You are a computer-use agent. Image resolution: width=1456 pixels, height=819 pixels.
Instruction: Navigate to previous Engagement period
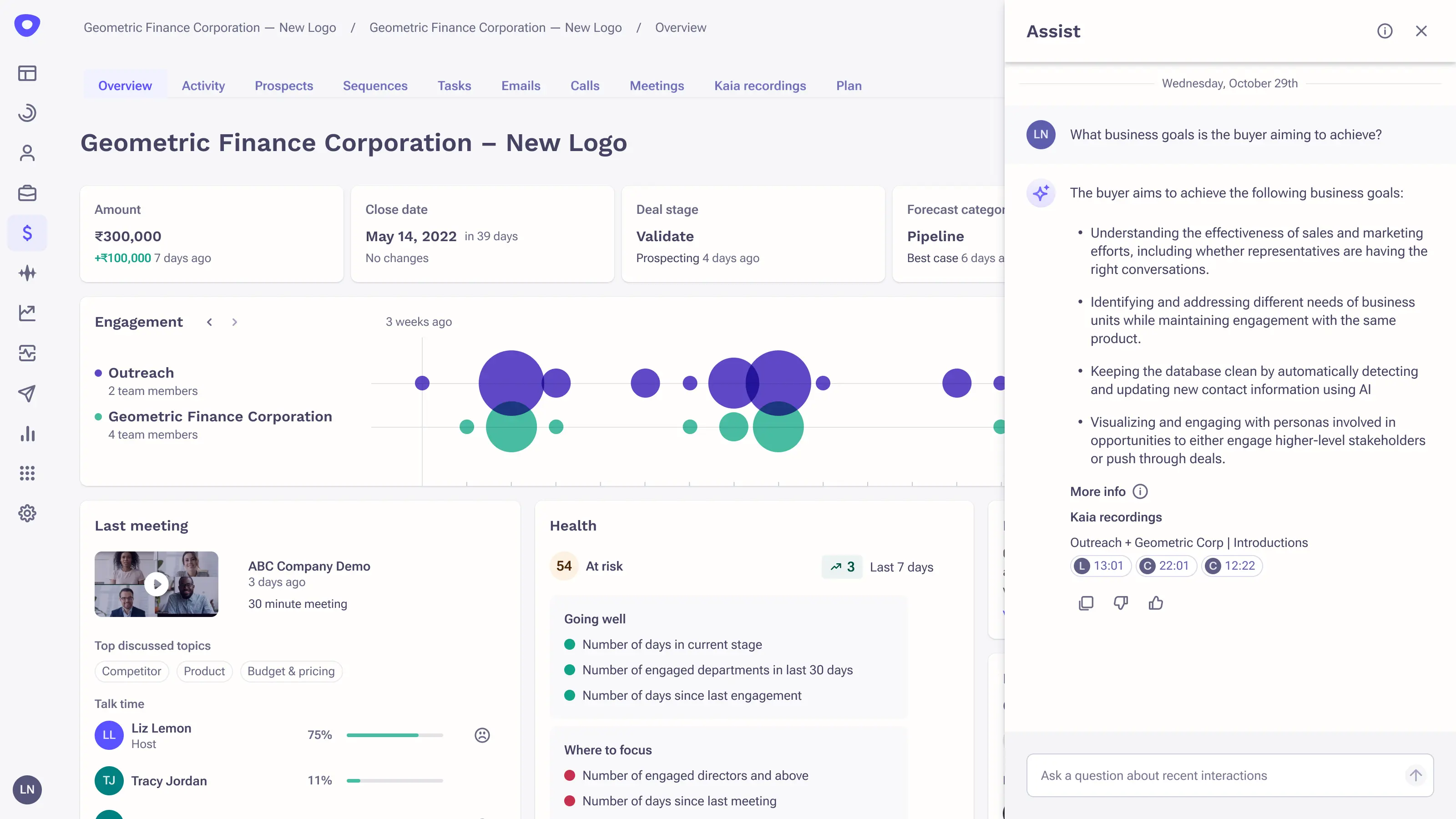tap(210, 322)
